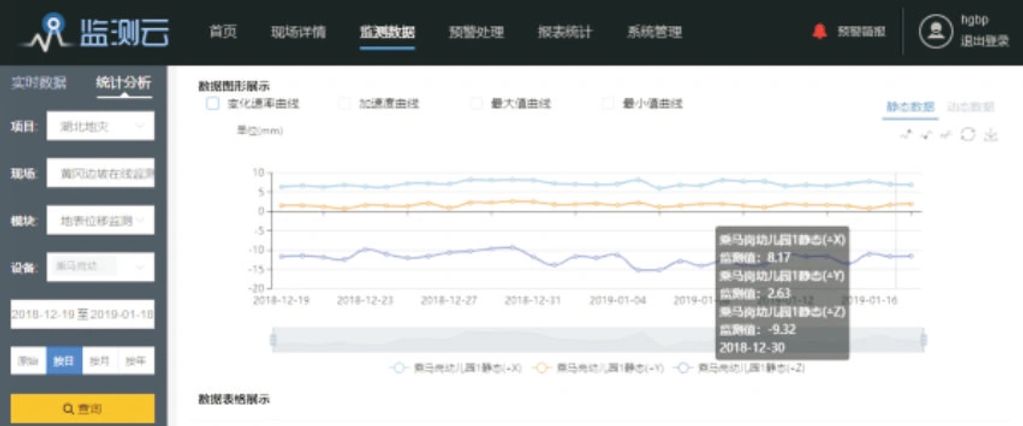Click the yellow 查询 button
1023x426 pixels.
(83, 409)
